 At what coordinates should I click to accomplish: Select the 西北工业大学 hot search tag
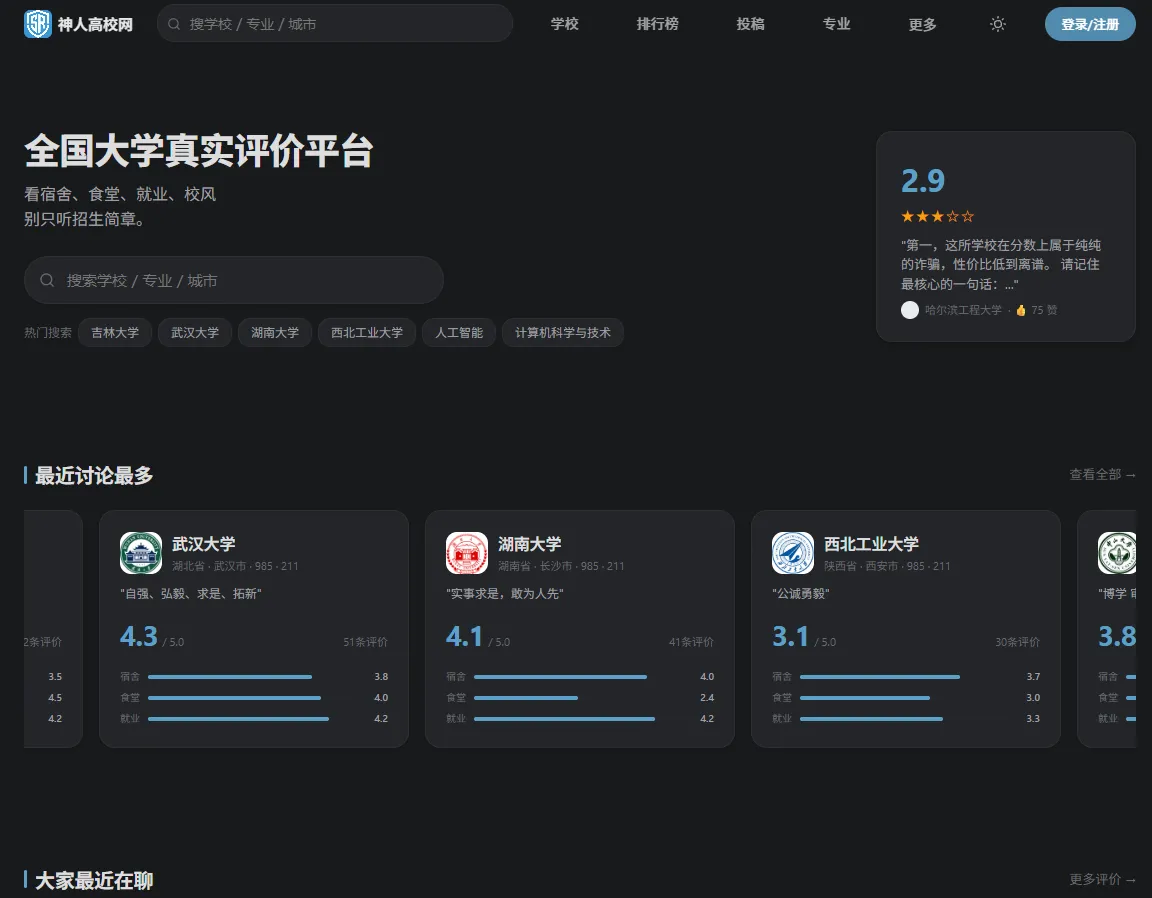[367, 332]
